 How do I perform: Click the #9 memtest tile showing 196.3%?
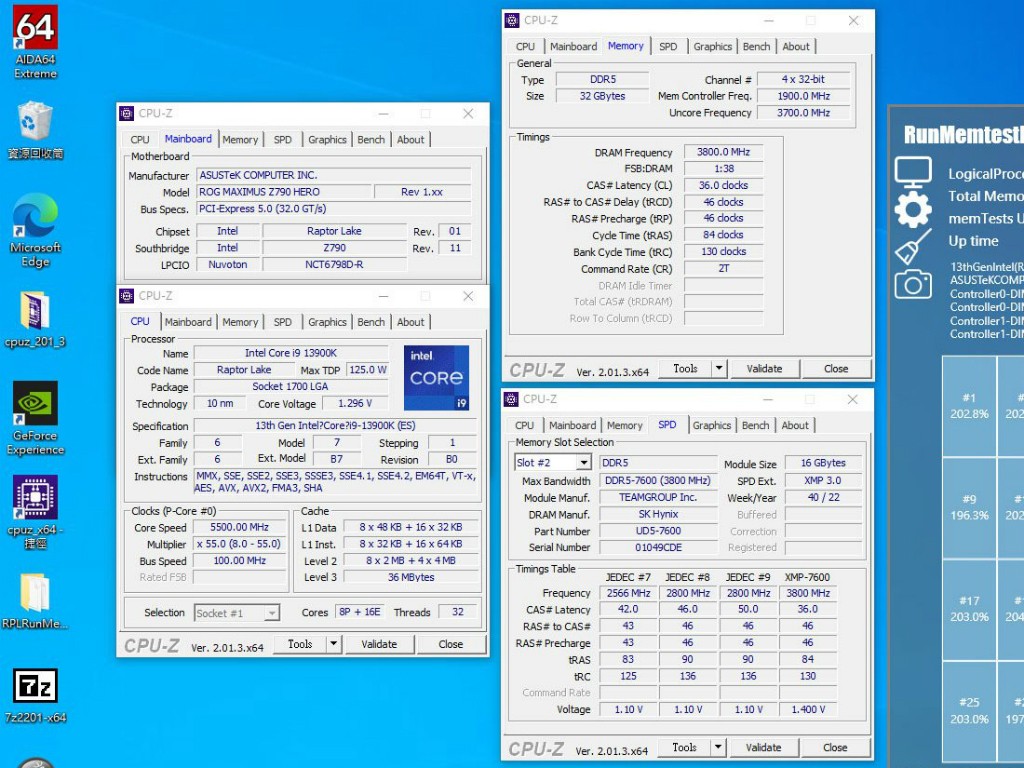click(968, 508)
